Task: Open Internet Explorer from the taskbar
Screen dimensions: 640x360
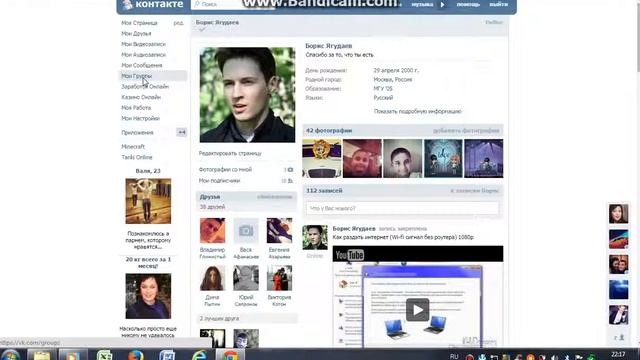Action: pos(199,355)
